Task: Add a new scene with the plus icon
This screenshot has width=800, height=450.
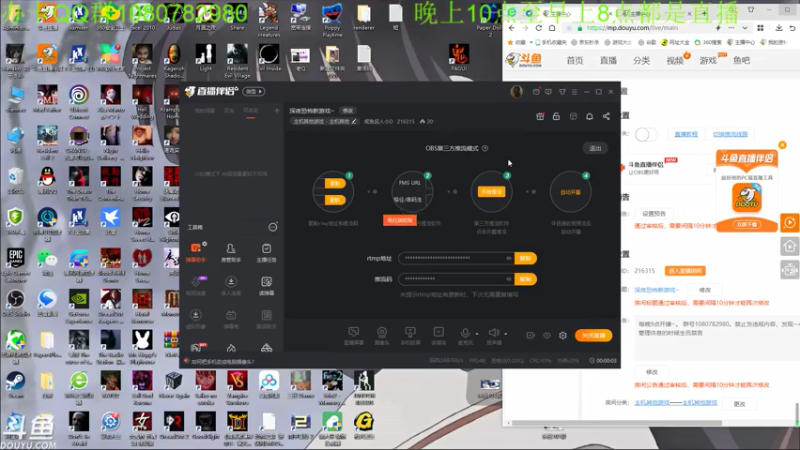Action: [277, 110]
